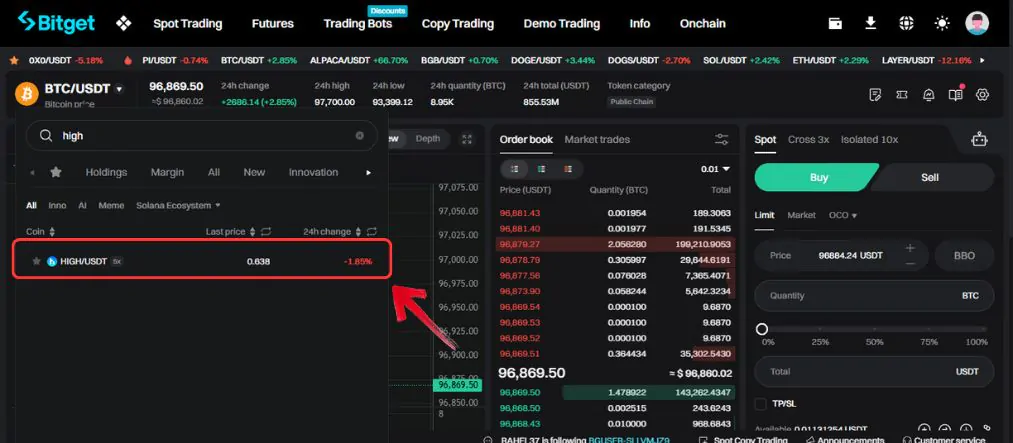Open the Futures menu
This screenshot has width=1013, height=443.
pos(273,24)
